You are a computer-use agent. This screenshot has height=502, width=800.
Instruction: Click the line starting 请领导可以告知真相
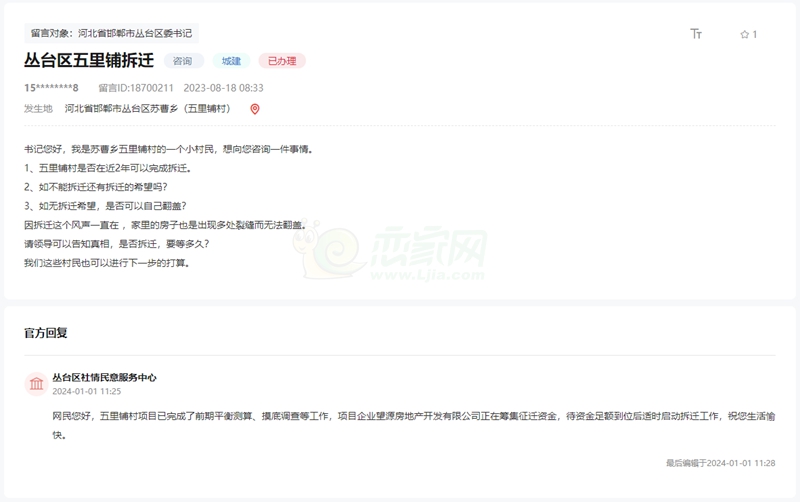click(x=116, y=243)
